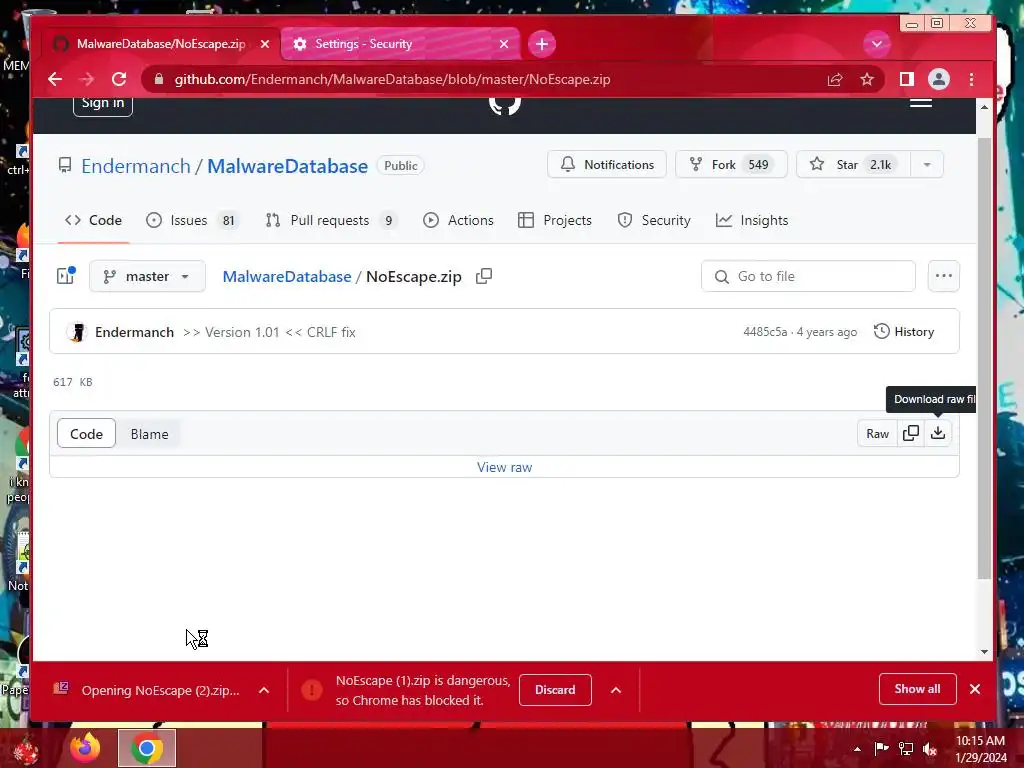Switch to the Settings - Security tab
This screenshot has width=1024, height=768.
pyautogui.click(x=401, y=44)
